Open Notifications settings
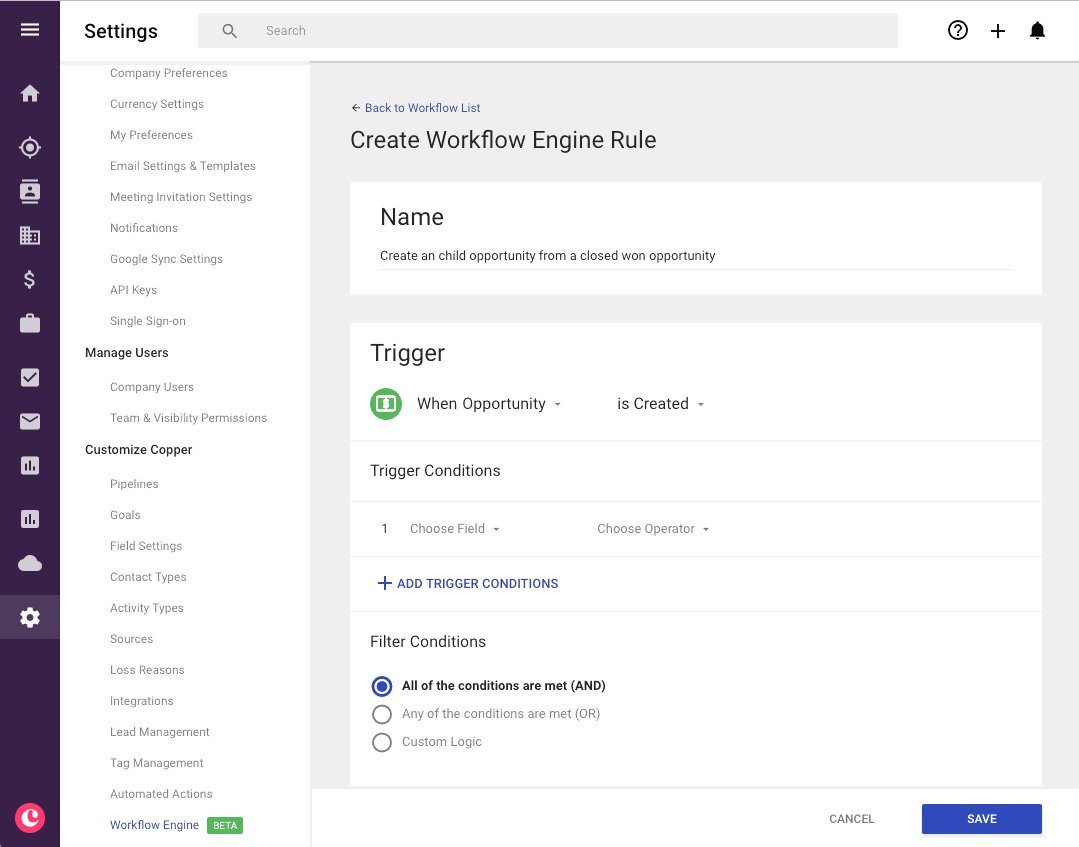Image resolution: width=1079 pixels, height=847 pixels. pyautogui.click(x=144, y=228)
